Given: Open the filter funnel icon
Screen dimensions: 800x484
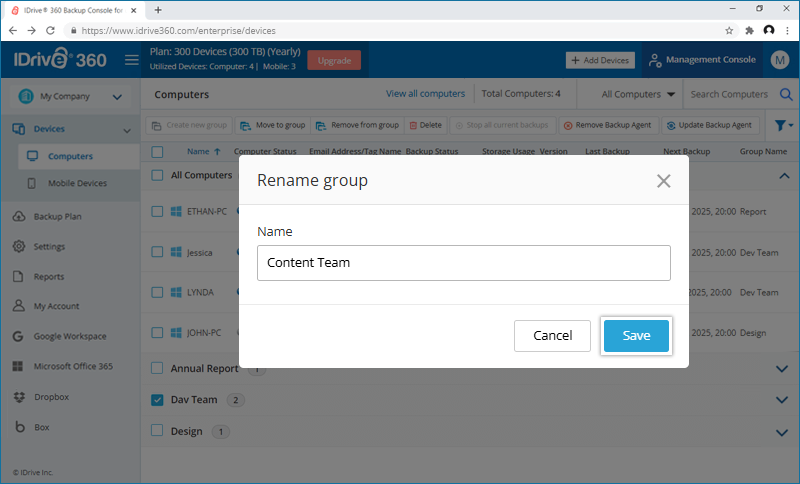Looking at the screenshot, I should click(780, 126).
